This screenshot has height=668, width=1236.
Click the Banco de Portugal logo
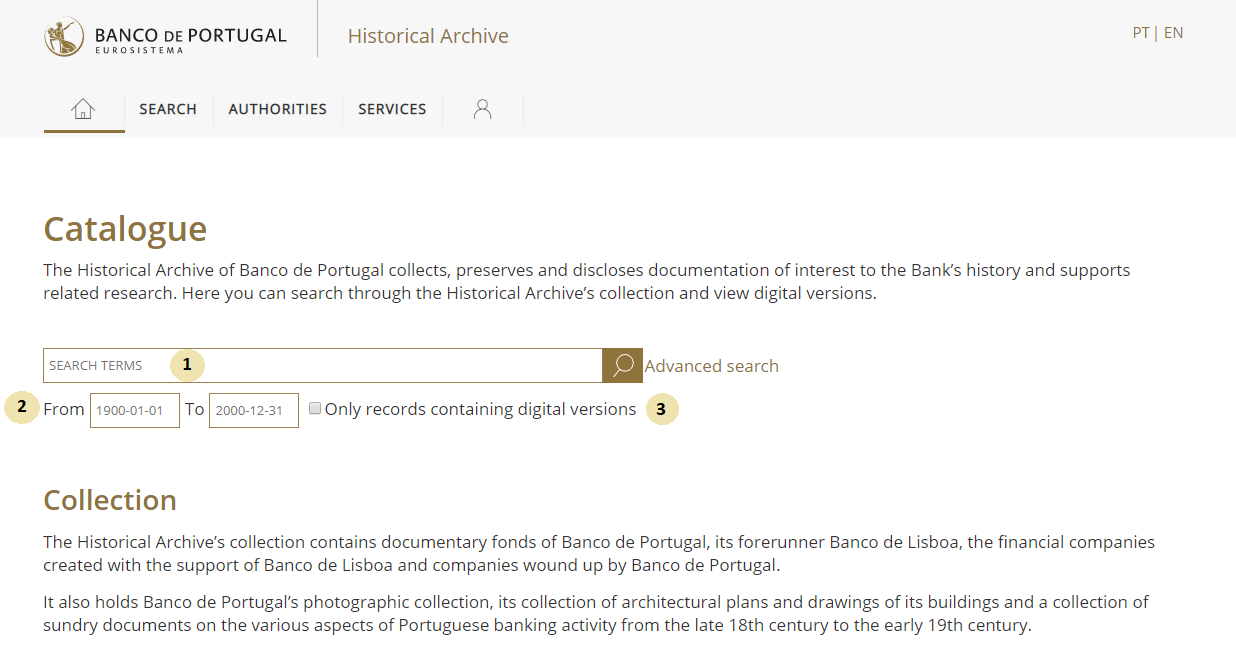point(166,36)
